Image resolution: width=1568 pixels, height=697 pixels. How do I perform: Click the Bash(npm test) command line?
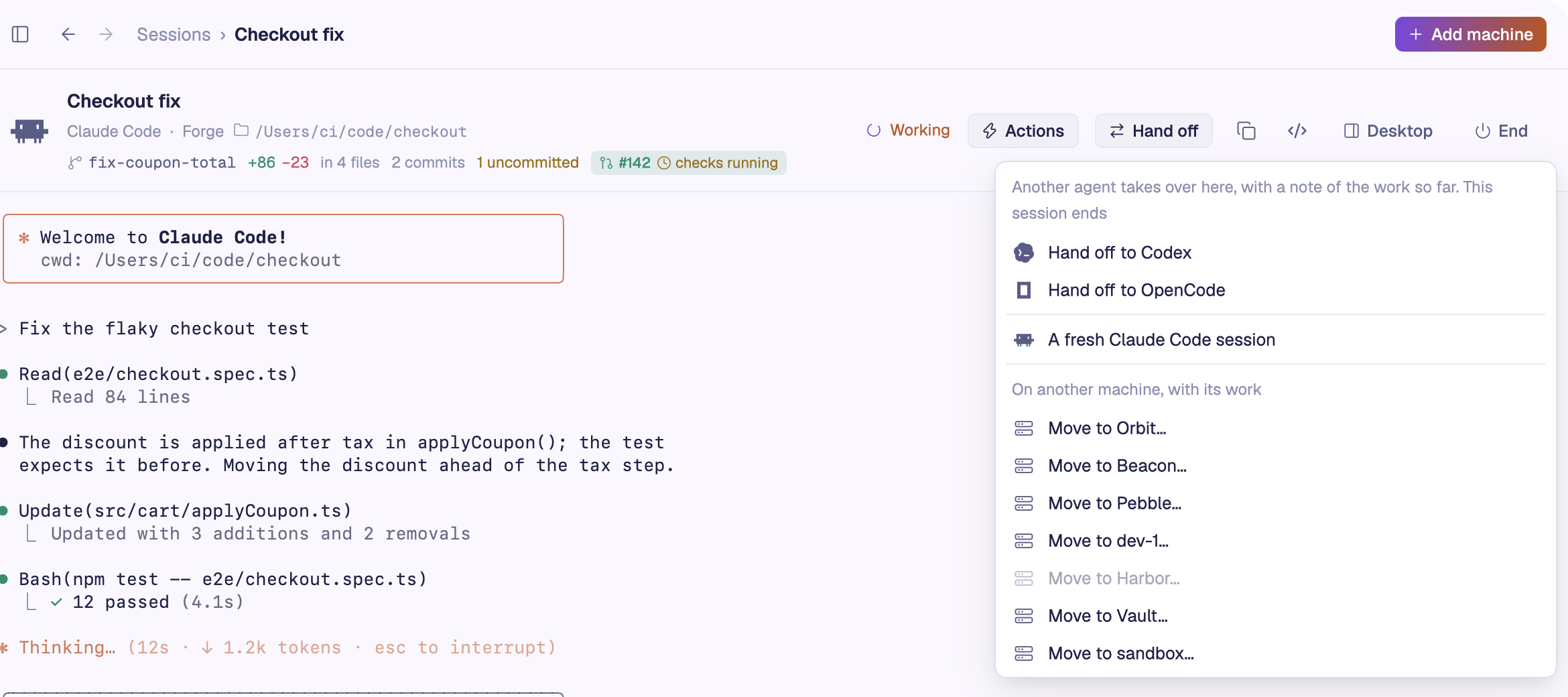pos(223,579)
